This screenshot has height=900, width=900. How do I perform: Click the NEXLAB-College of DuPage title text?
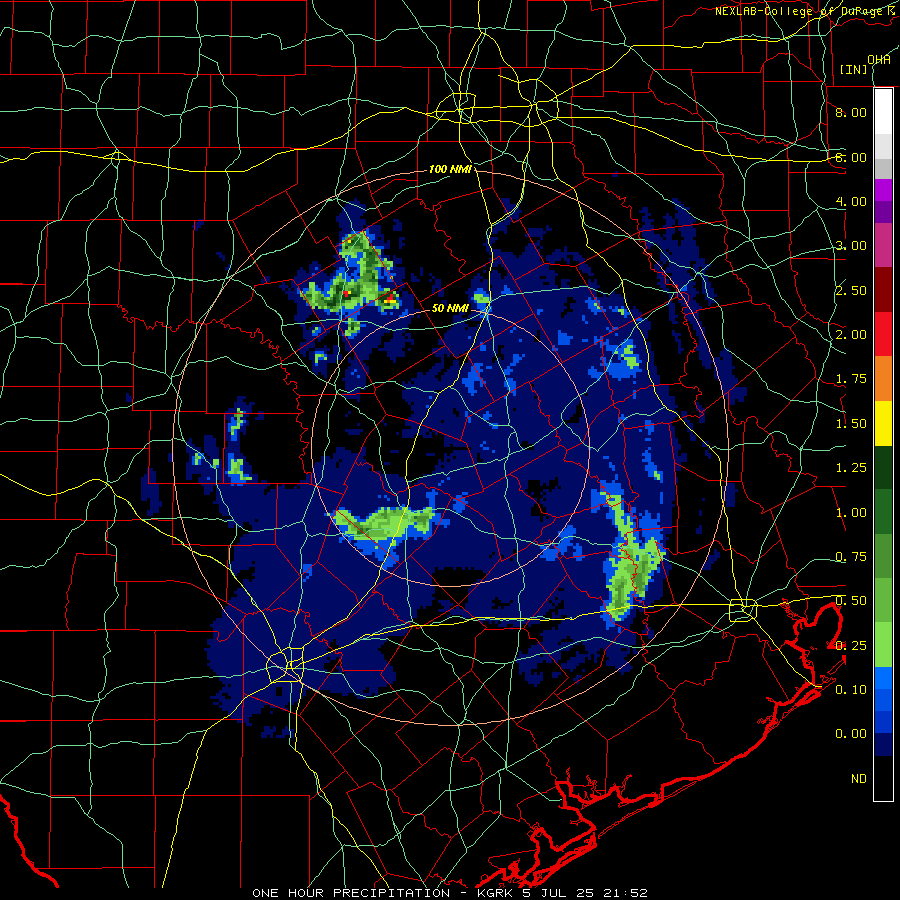(x=804, y=11)
